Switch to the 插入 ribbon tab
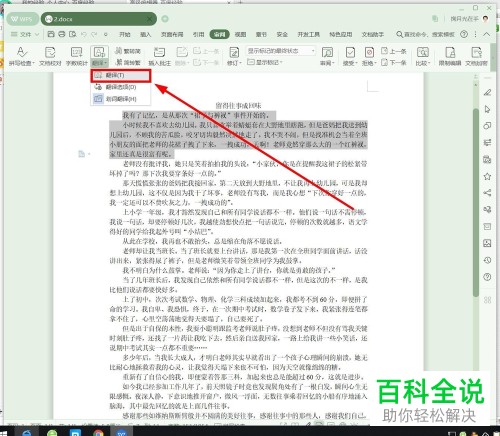 tap(145, 34)
